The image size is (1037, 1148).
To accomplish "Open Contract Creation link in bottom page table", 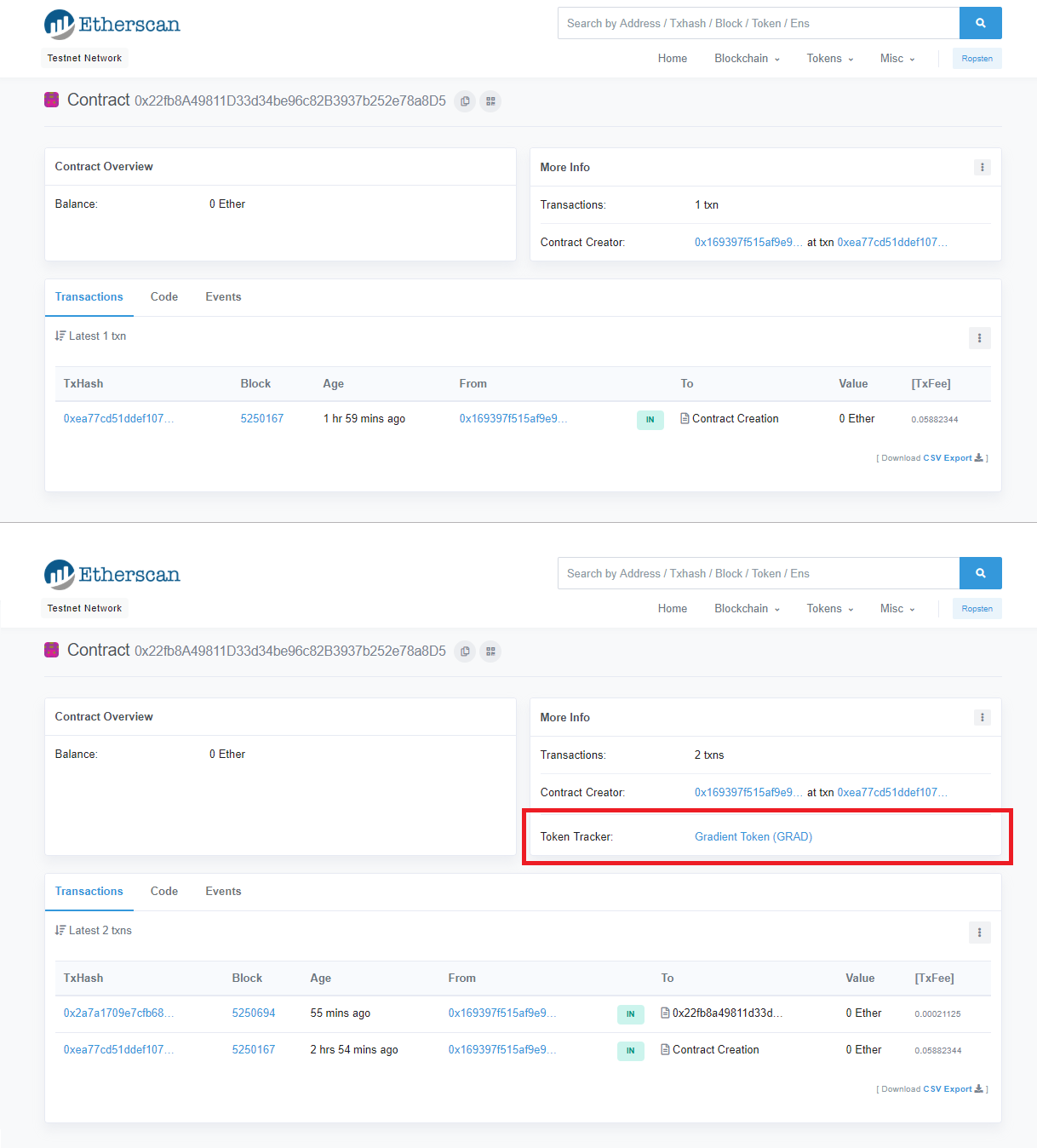I will click(x=716, y=1049).
